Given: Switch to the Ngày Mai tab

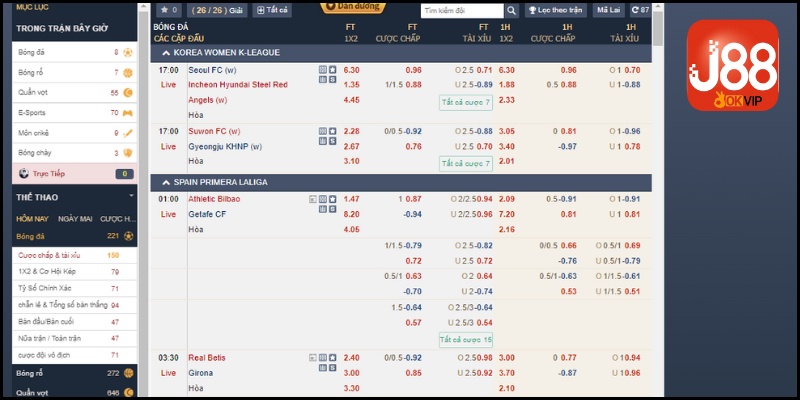Looking at the screenshot, I should pos(75,218).
